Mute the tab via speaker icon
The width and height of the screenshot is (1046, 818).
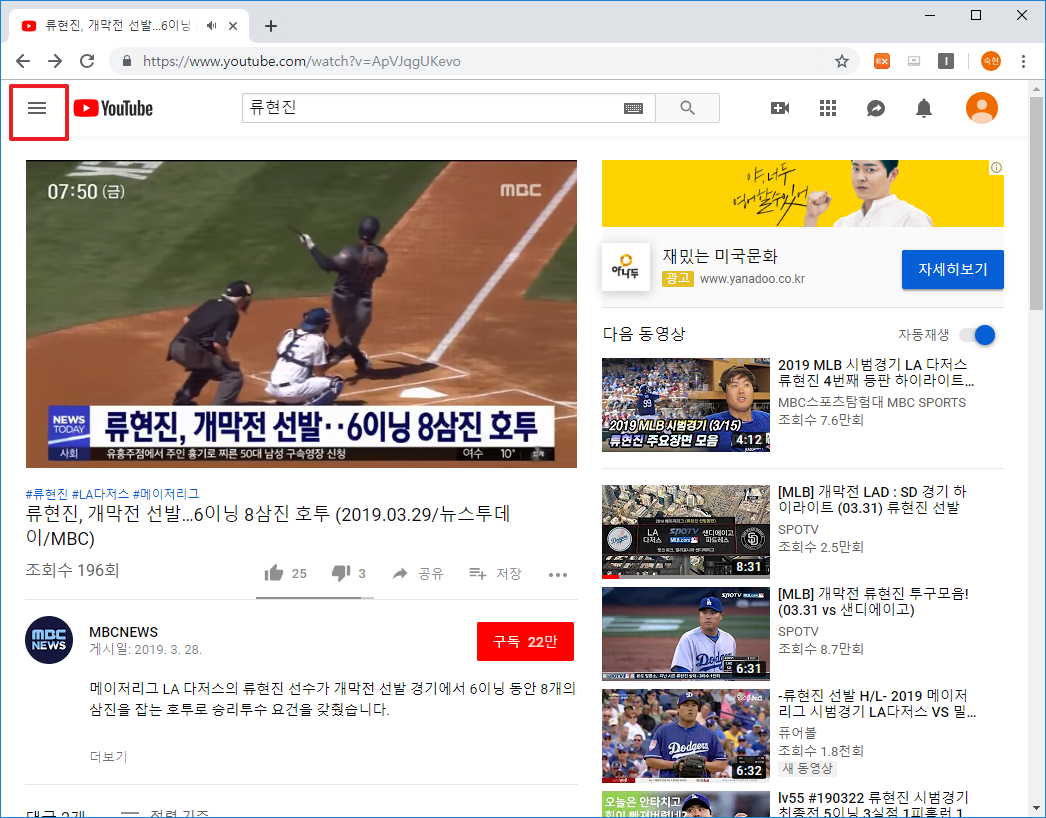(211, 25)
